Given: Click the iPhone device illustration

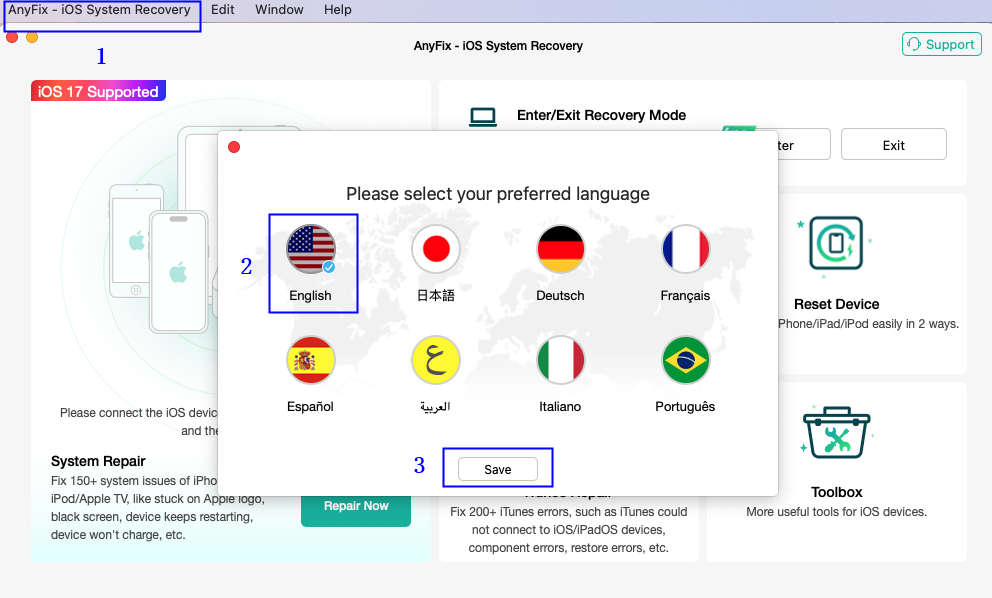Looking at the screenshot, I should click(178, 272).
